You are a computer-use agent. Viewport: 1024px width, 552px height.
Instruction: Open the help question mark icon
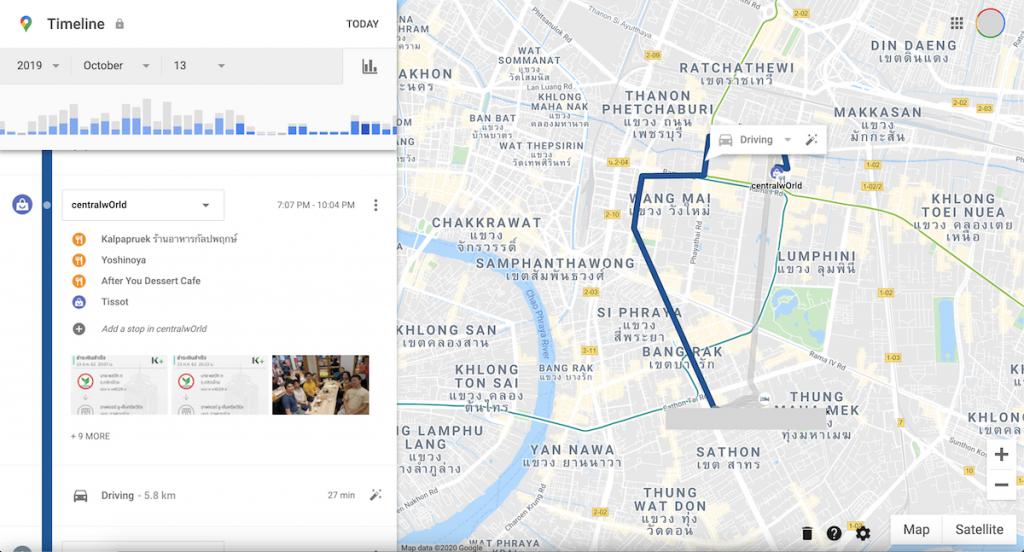834,533
